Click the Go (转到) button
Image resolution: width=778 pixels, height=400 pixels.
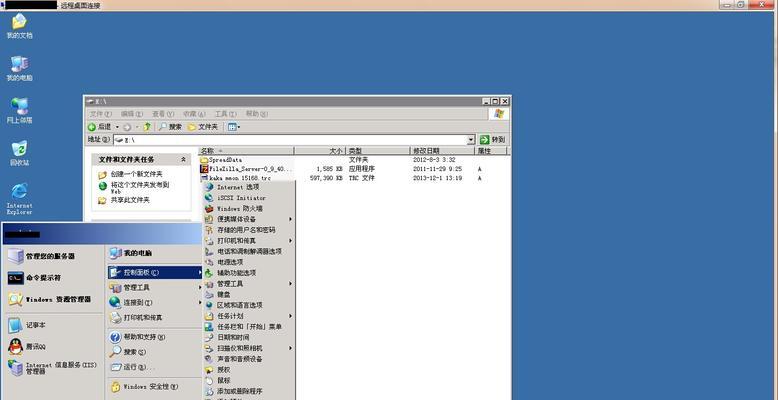pos(492,140)
